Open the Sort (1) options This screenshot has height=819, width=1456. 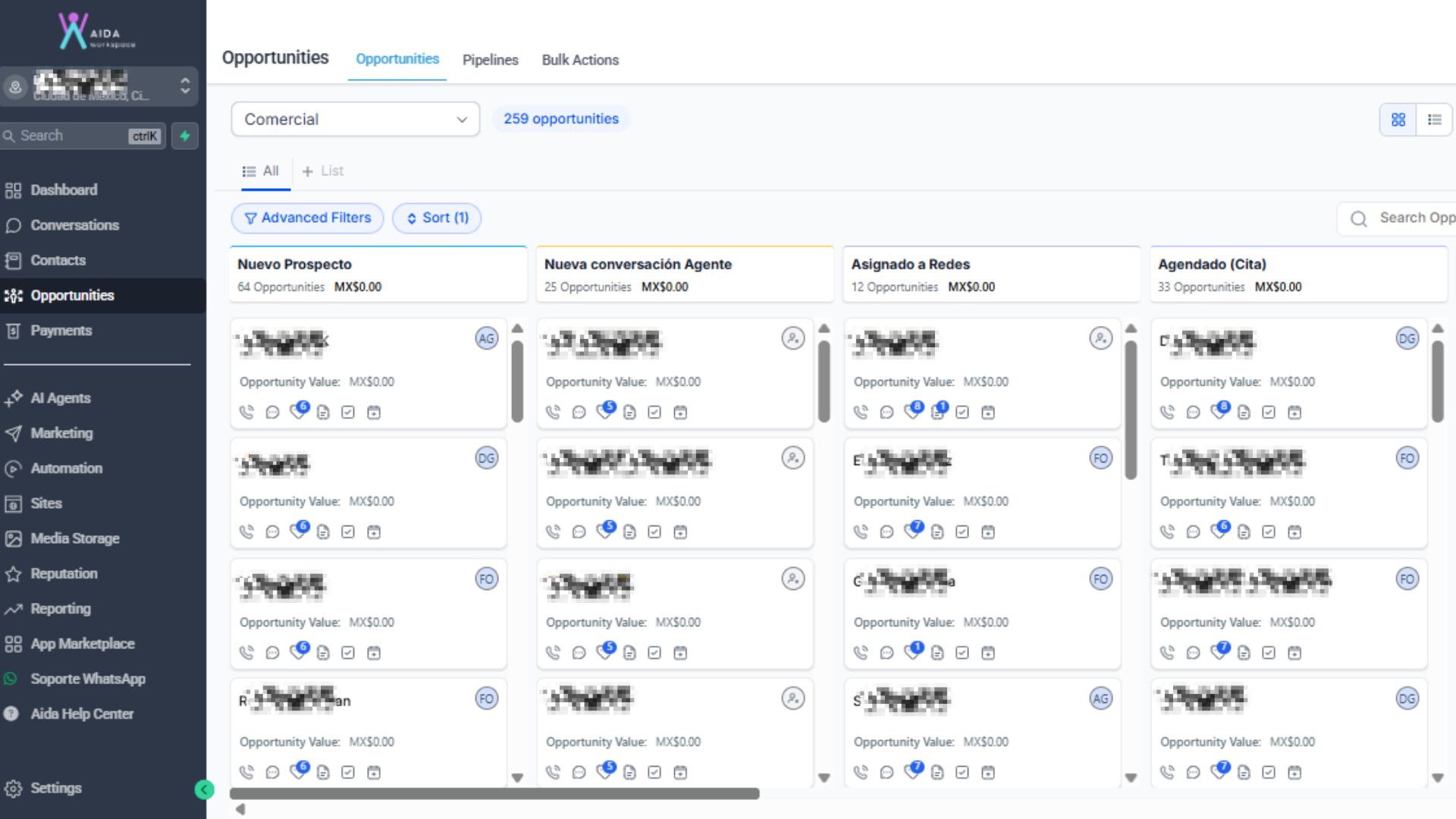[437, 218]
